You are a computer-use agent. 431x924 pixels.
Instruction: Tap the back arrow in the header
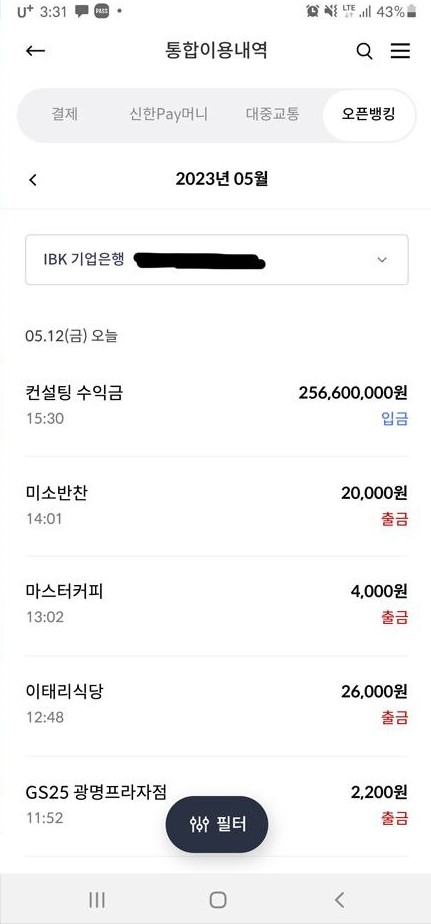[x=35, y=51]
